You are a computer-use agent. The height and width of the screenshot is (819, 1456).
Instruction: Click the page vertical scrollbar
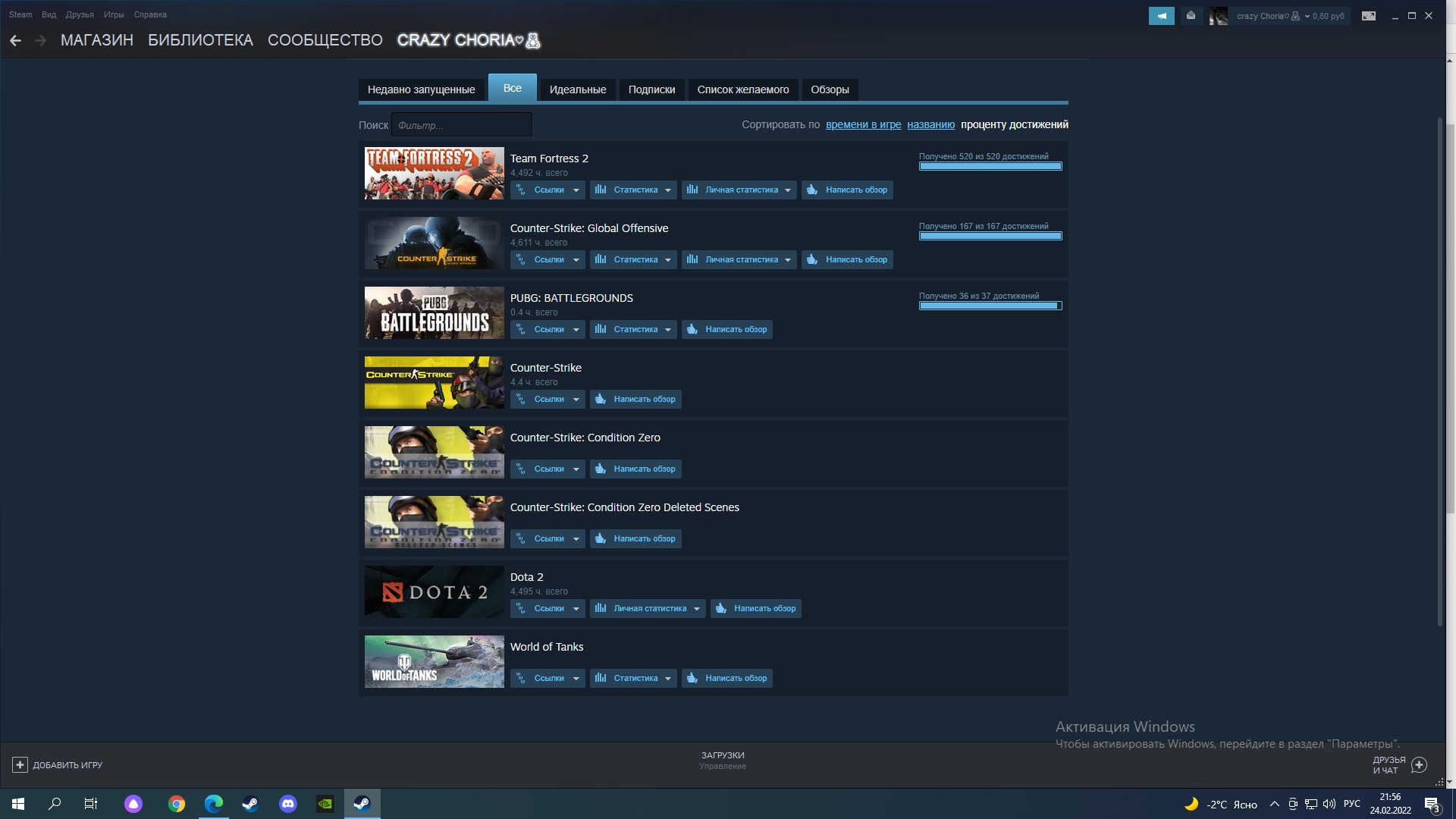click(x=1440, y=372)
